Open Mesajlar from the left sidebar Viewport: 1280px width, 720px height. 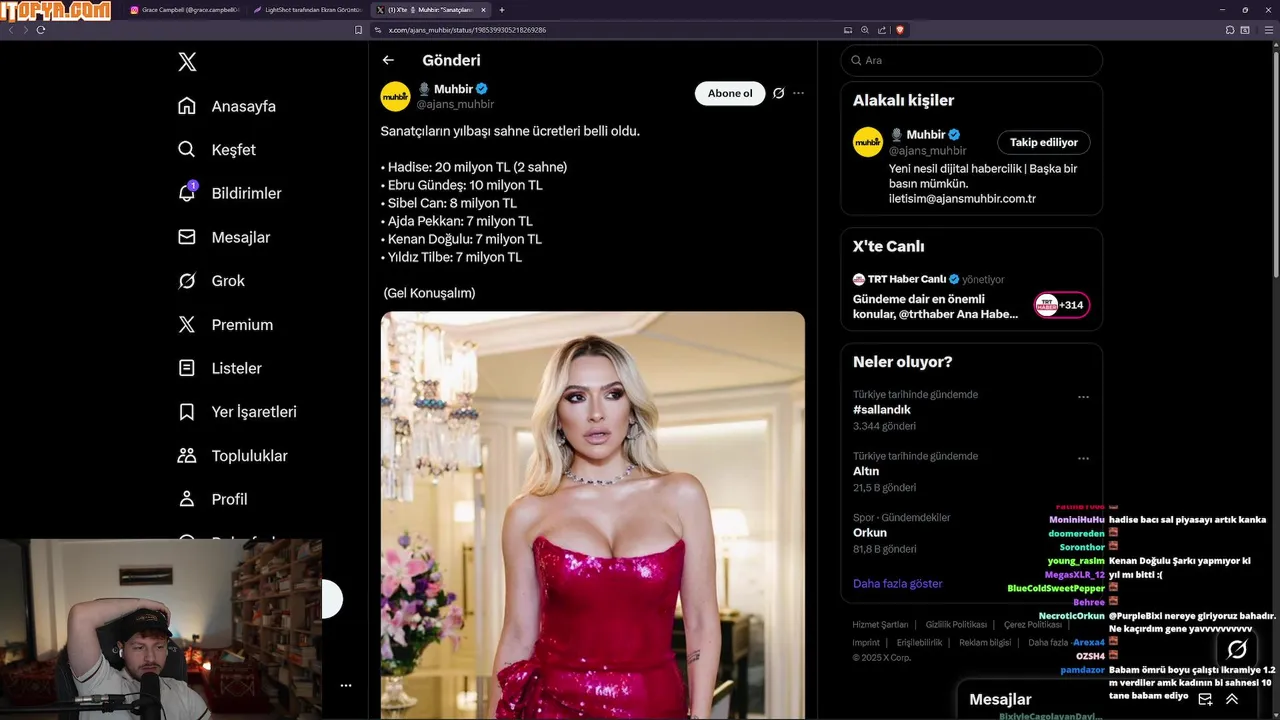223,237
